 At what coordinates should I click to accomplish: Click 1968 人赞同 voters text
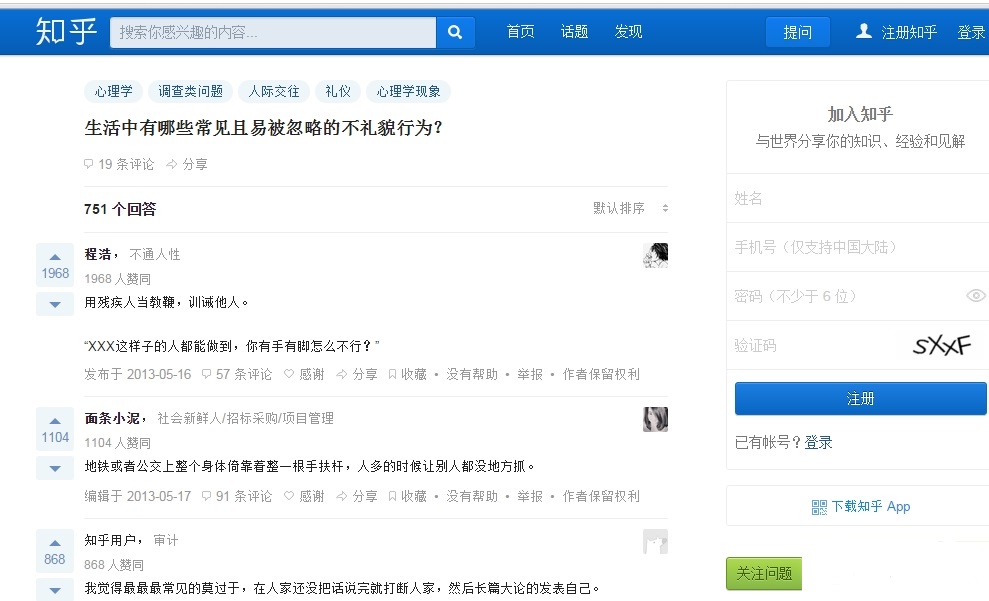117,279
